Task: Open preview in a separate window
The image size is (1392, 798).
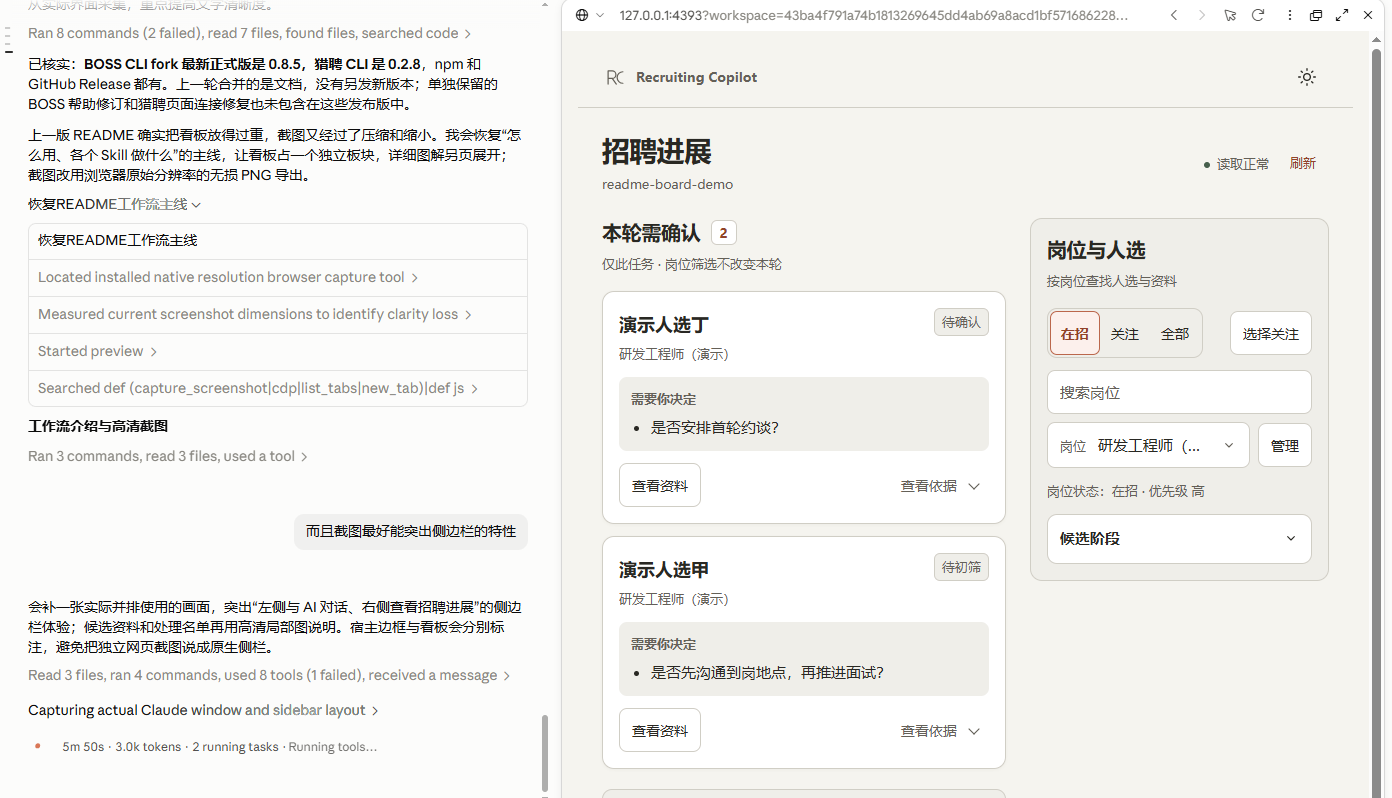Action: tap(1316, 15)
